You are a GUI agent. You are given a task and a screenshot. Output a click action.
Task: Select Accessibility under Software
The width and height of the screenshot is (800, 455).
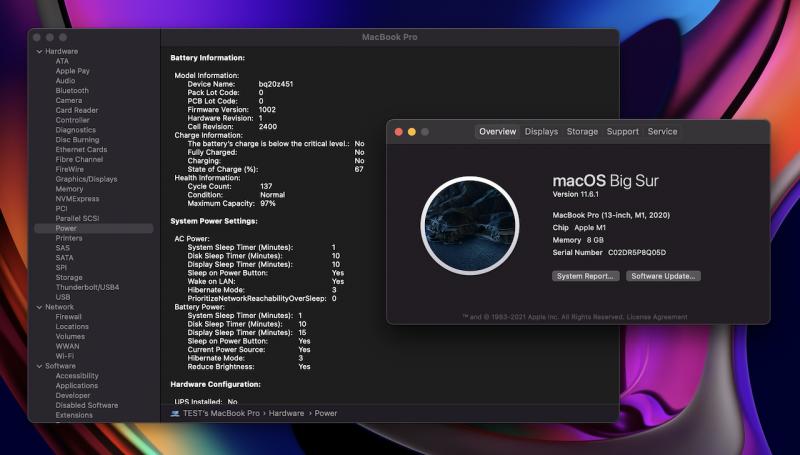click(x=77, y=376)
